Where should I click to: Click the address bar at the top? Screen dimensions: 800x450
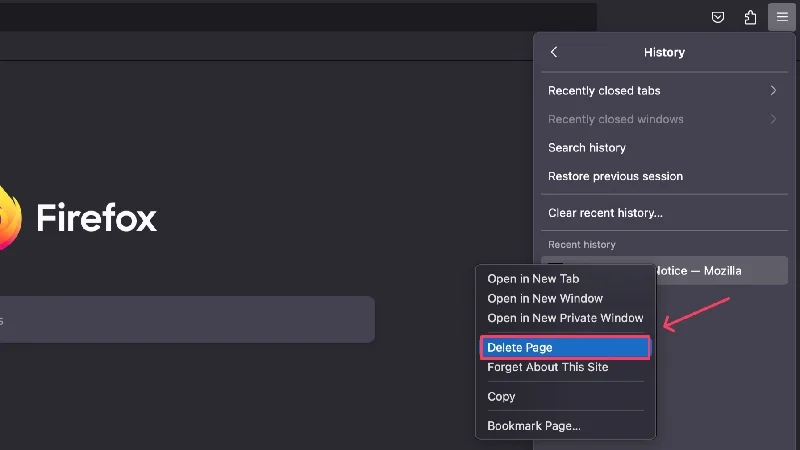(300, 17)
